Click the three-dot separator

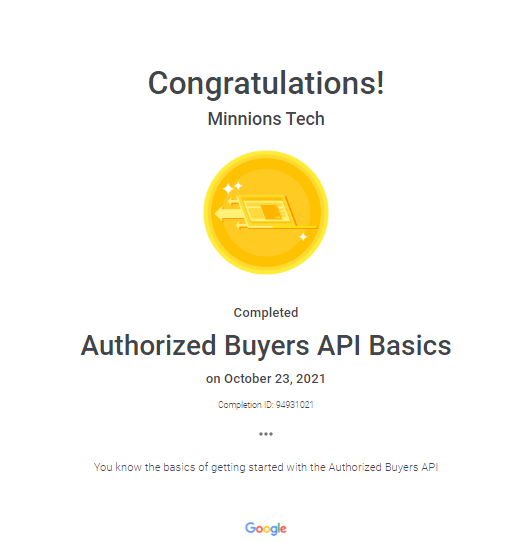click(266, 434)
